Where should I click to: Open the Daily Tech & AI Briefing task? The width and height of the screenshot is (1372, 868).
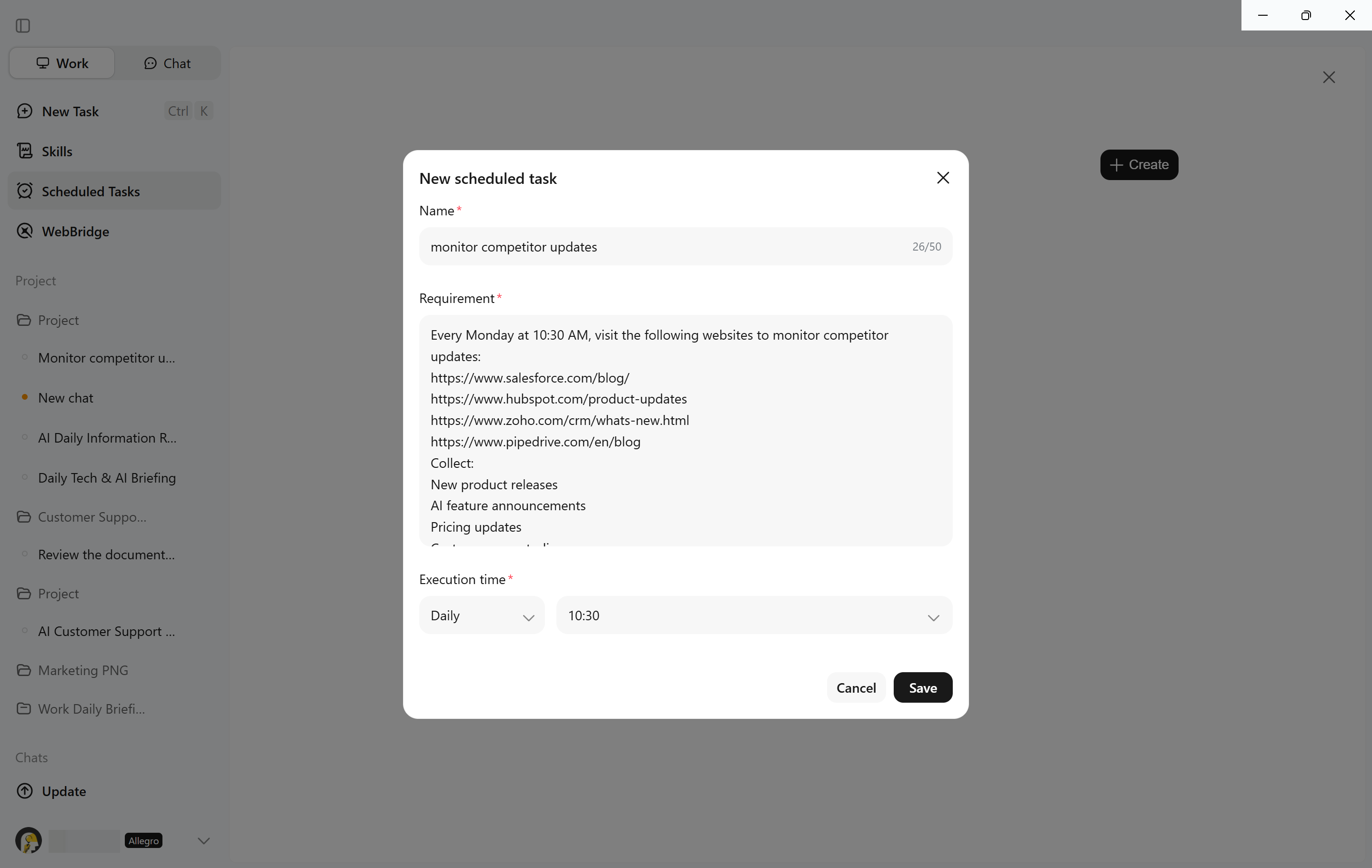(107, 478)
